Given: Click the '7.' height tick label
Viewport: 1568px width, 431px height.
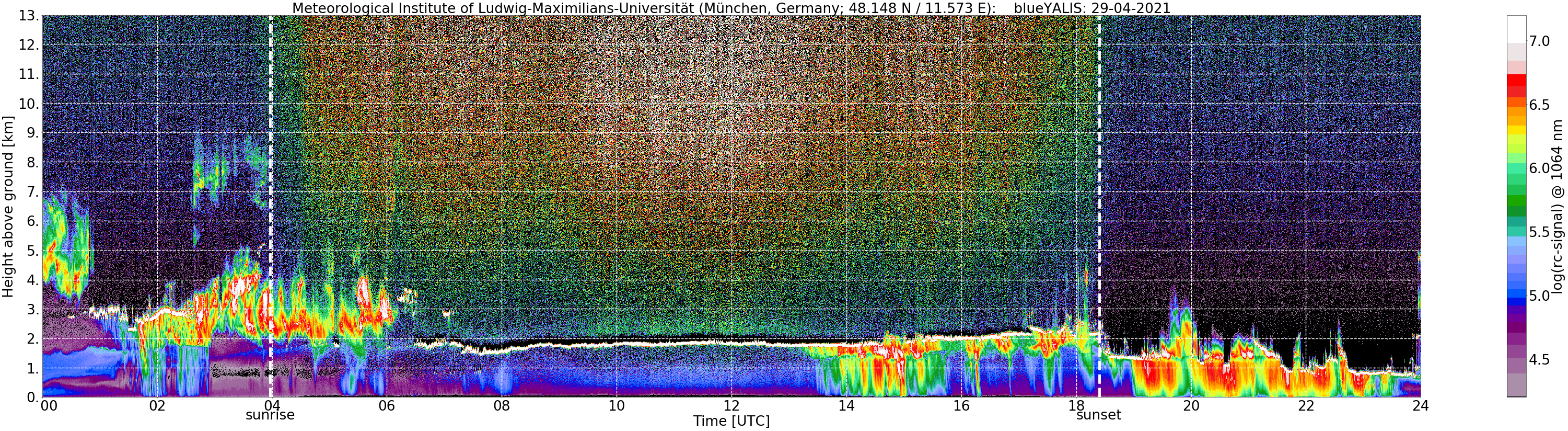Looking at the screenshot, I should [x=33, y=192].
